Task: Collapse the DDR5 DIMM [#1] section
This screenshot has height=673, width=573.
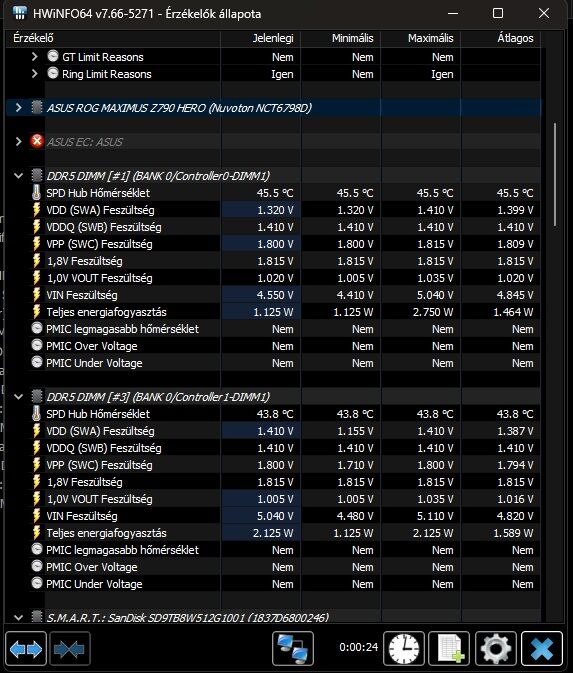Action: pos(18,176)
